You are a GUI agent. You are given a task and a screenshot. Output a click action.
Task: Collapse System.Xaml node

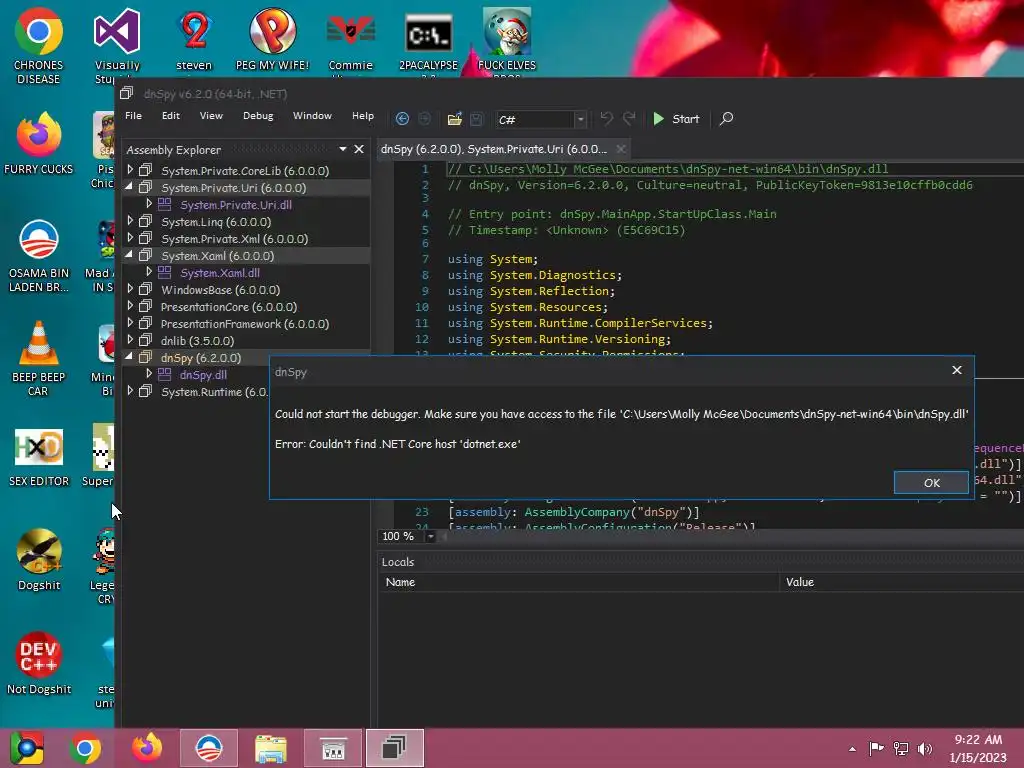tap(129, 255)
